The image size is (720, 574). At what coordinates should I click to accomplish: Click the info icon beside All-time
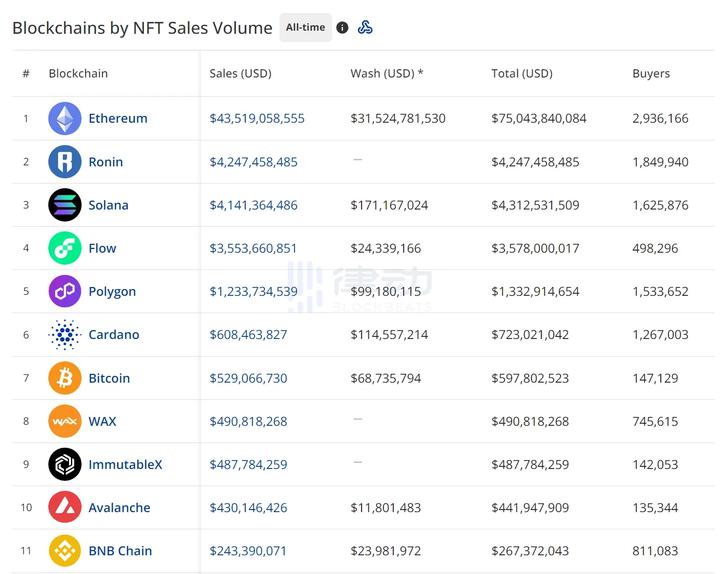(x=342, y=28)
